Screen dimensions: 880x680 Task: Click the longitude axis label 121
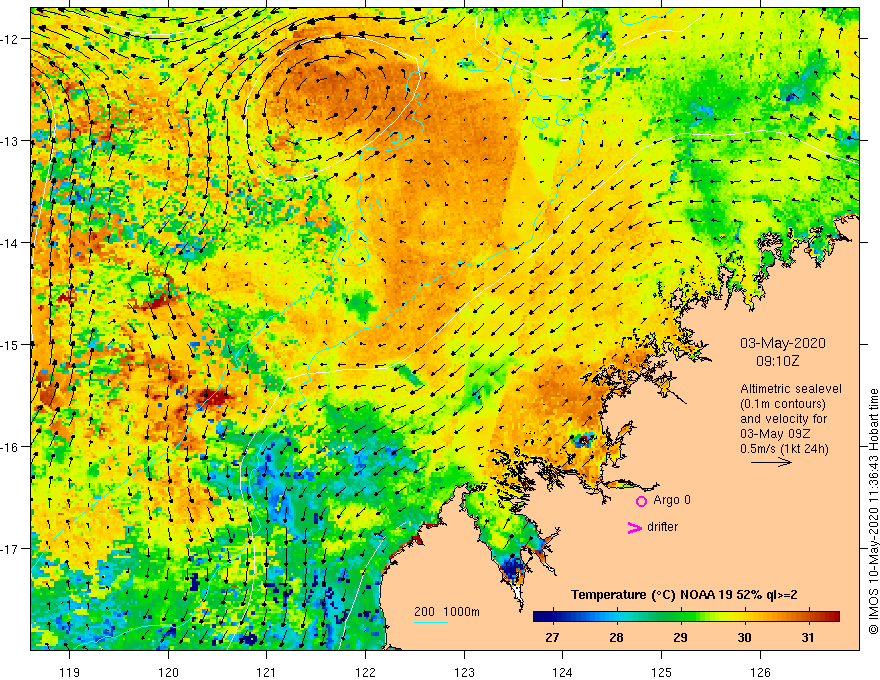(x=267, y=672)
